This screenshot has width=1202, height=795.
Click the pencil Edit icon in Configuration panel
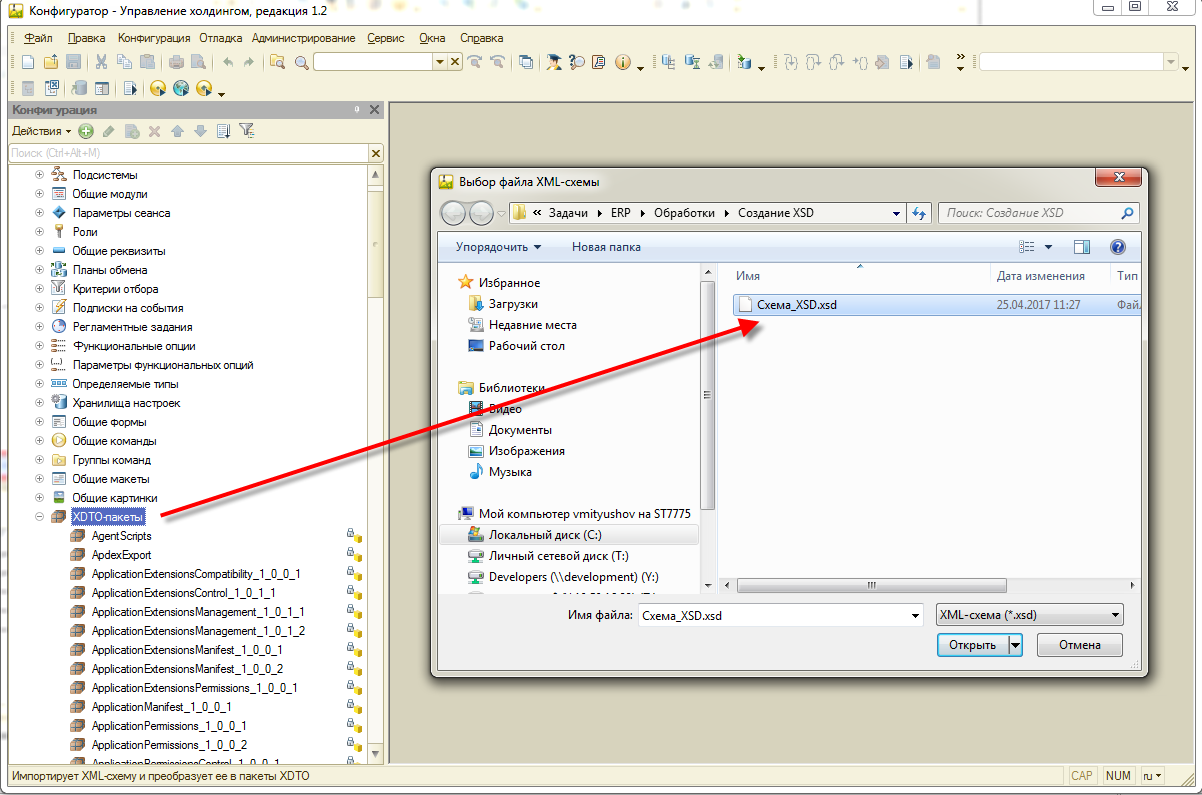108,131
